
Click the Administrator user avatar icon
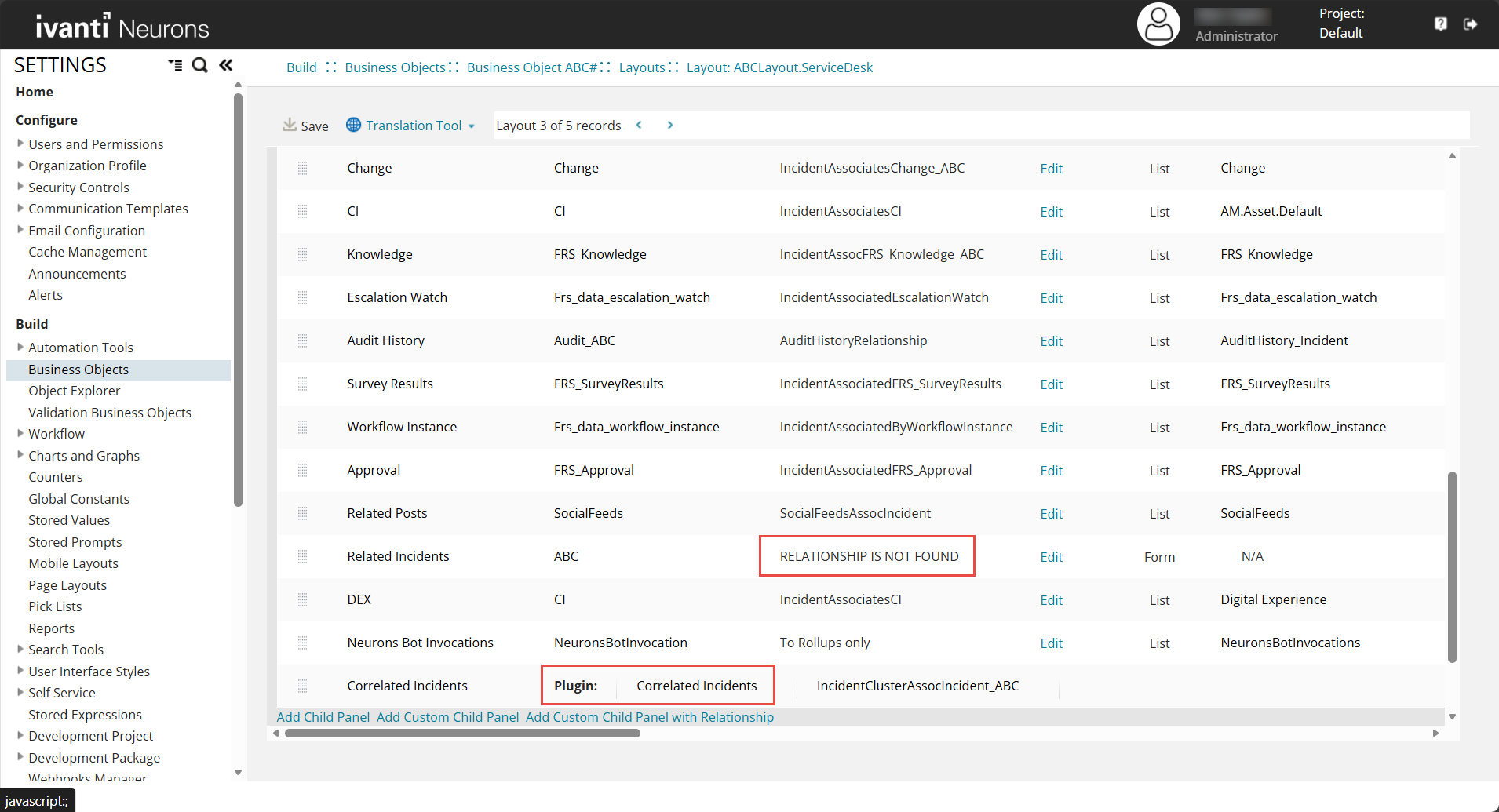pyautogui.click(x=1158, y=24)
